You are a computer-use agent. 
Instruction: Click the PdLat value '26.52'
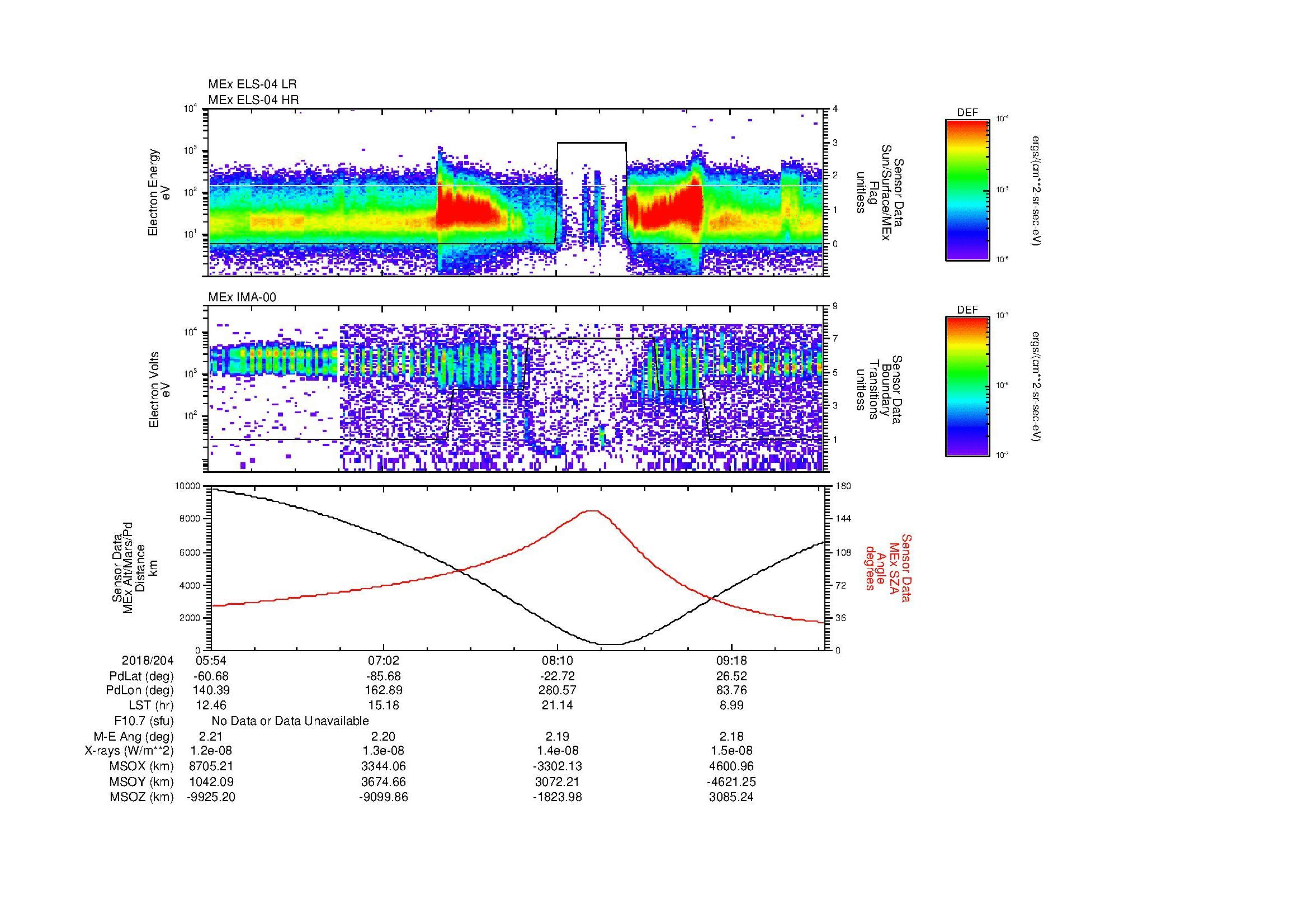731,676
